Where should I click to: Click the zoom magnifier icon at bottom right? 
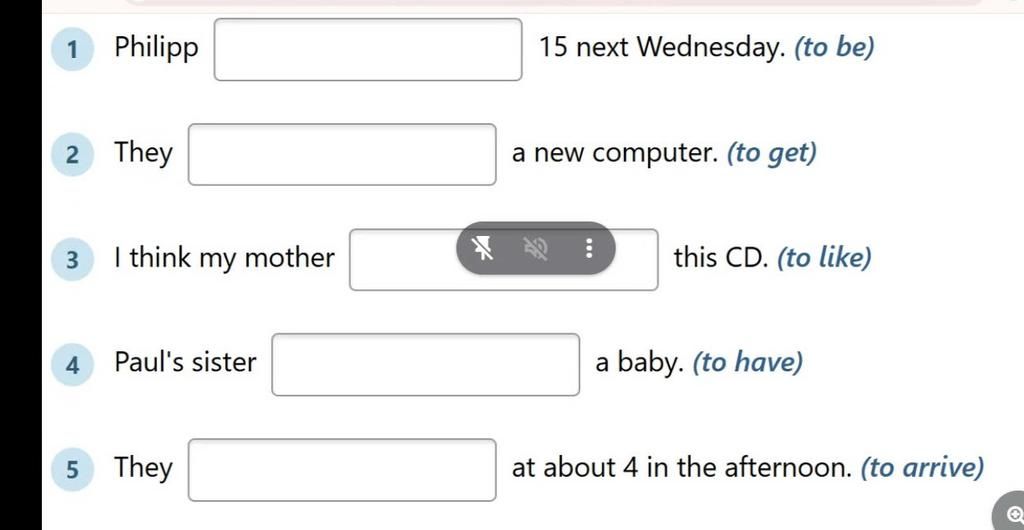1014,513
